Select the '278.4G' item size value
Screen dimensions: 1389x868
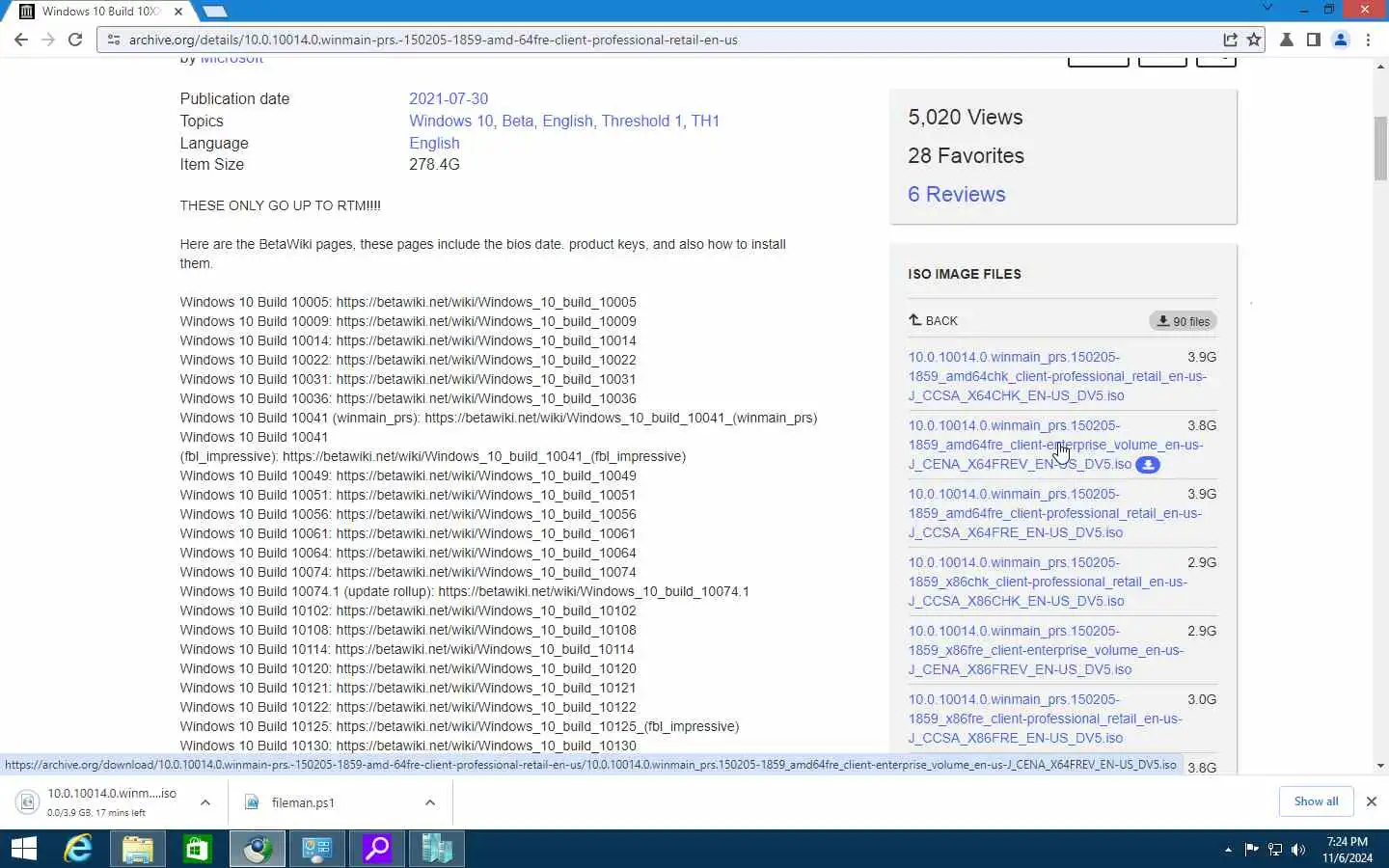tap(434, 164)
